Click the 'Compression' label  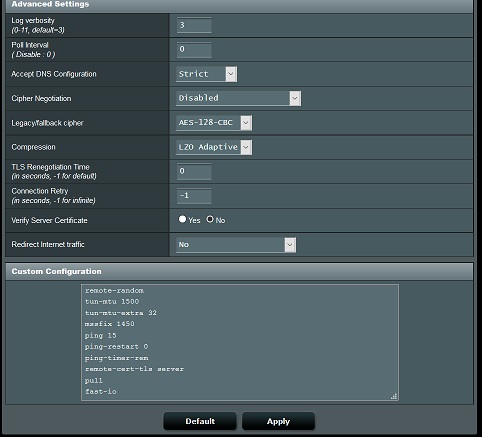pyautogui.click(x=33, y=147)
